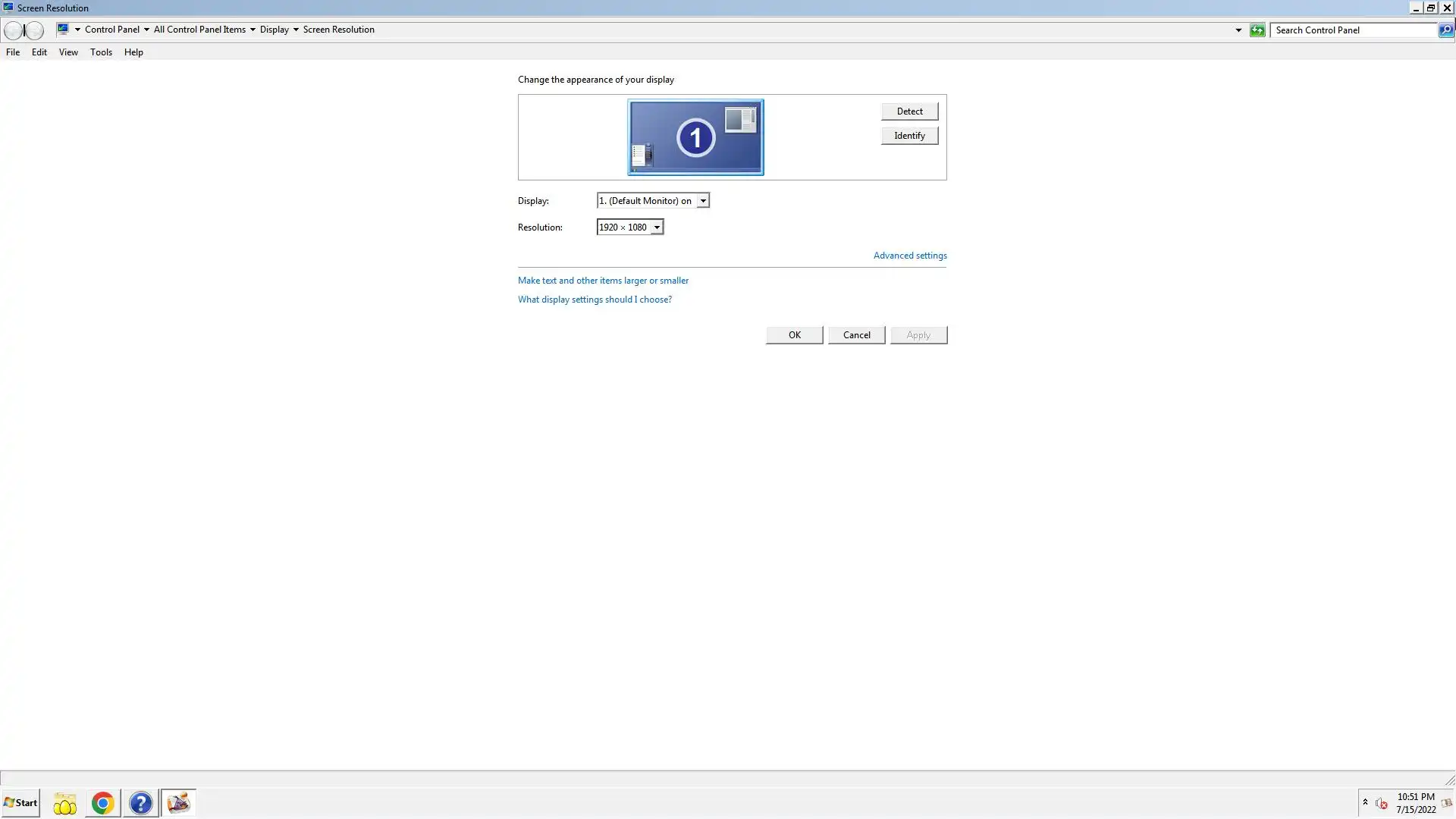Screen dimensions: 1456x819
Task: Click the Identify button
Action: click(909, 136)
